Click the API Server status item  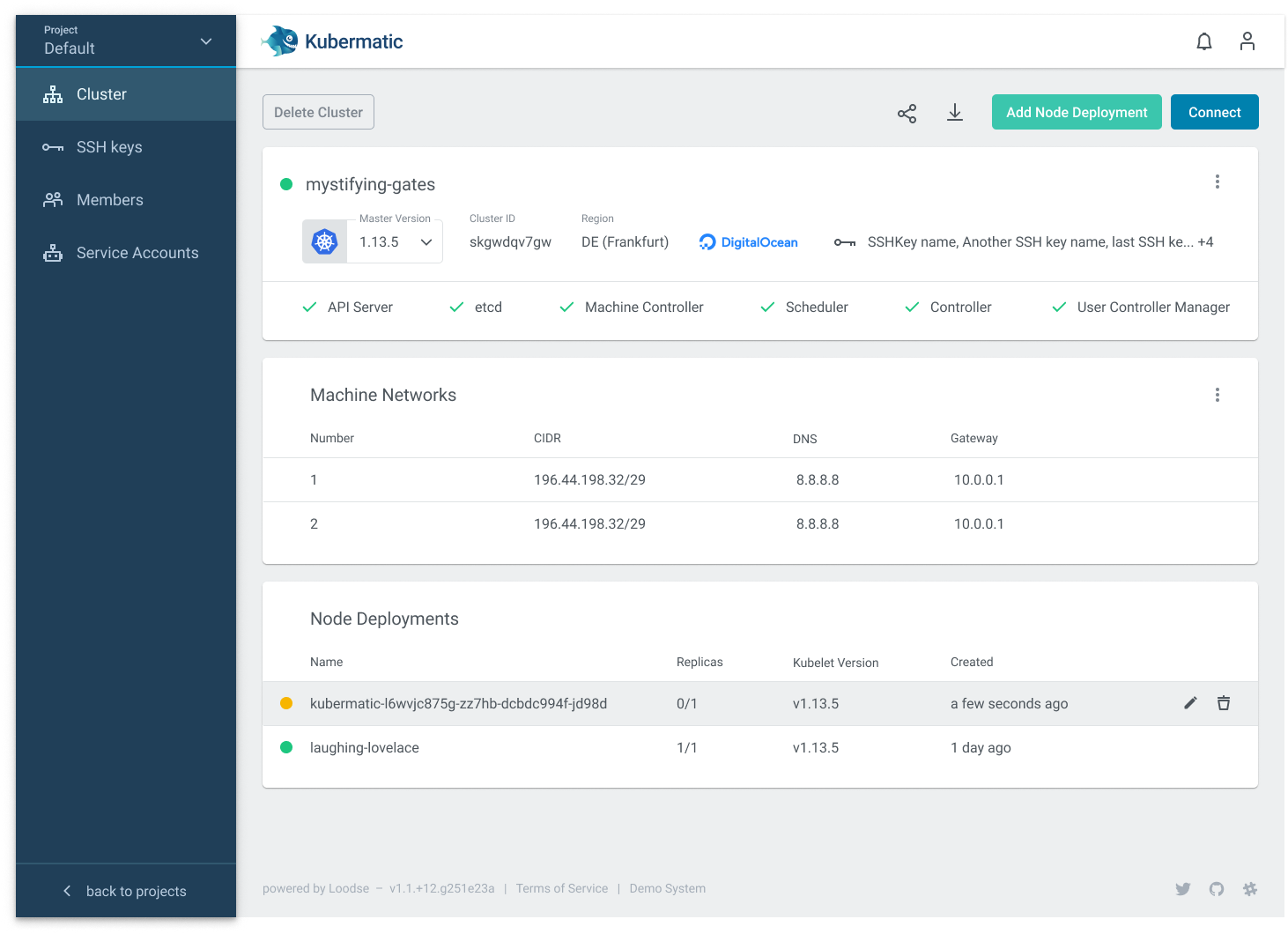pos(347,308)
